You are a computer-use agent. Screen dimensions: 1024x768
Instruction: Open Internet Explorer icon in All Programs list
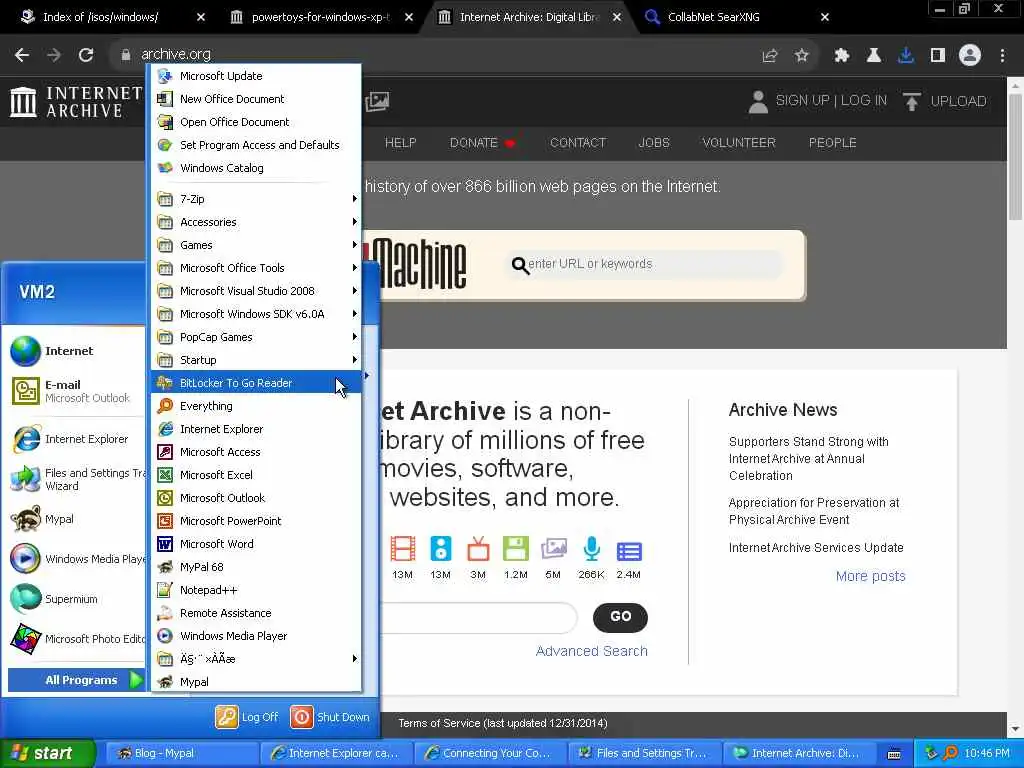165,428
